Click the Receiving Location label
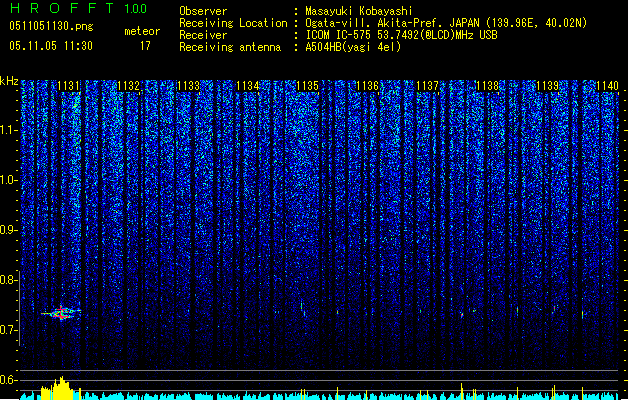Viewport: 629px width, 400px height. point(233,23)
